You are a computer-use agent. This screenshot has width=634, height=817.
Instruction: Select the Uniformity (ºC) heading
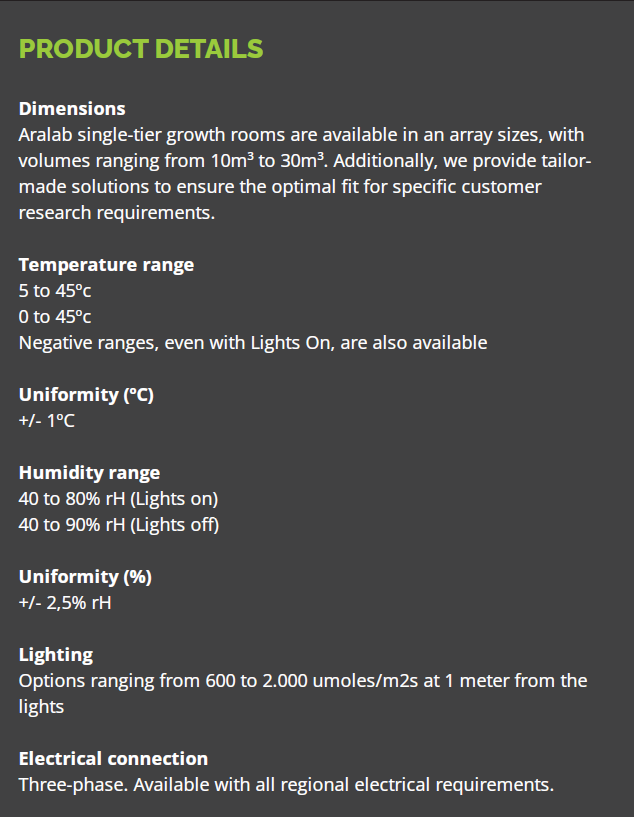86,395
